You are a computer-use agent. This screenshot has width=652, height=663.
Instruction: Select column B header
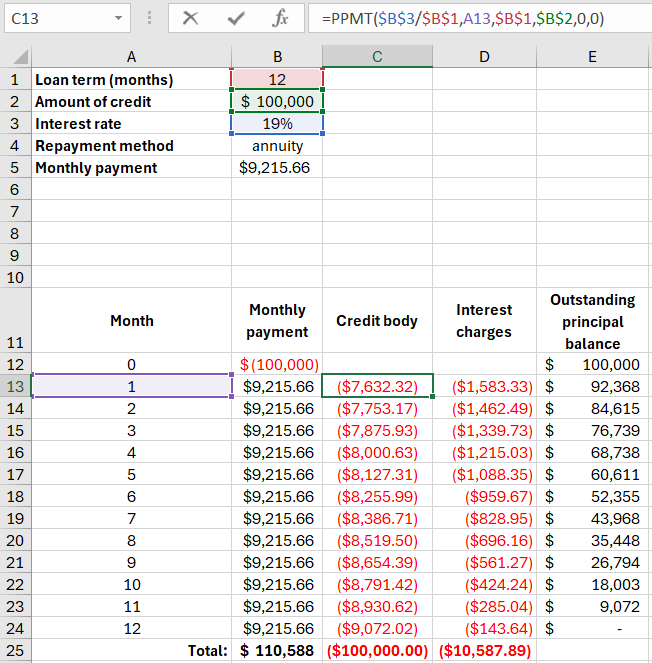coord(277,57)
